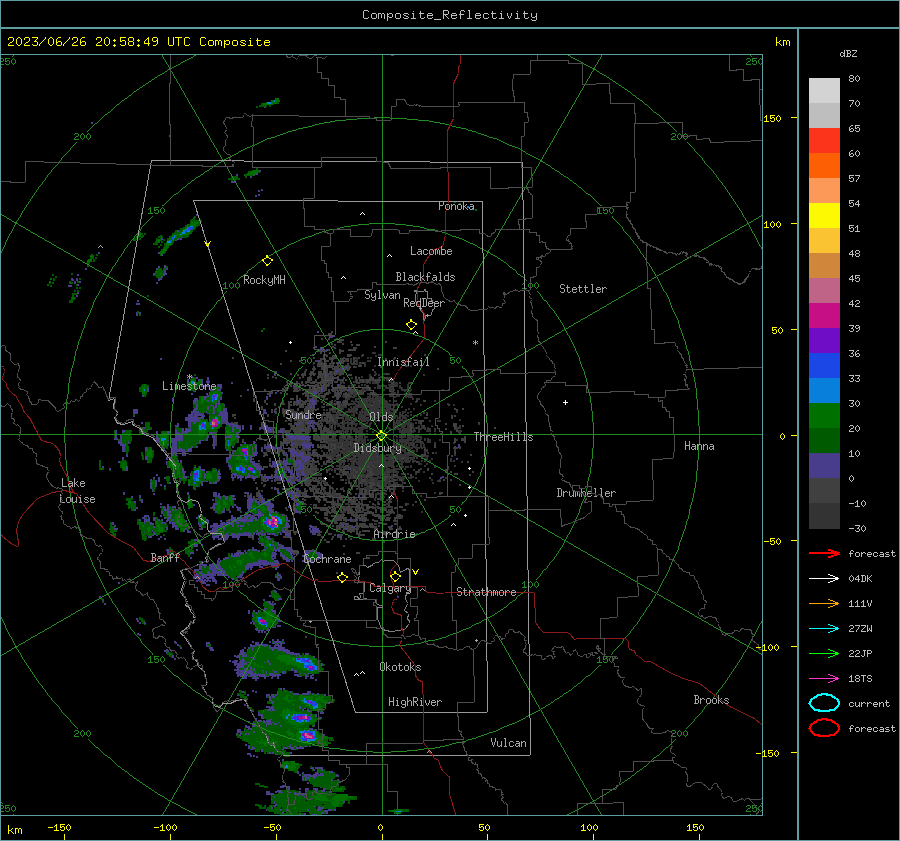Screen dimensions: 900x841
Task: Click the Drumheller city label
Action: pyautogui.click(x=586, y=493)
